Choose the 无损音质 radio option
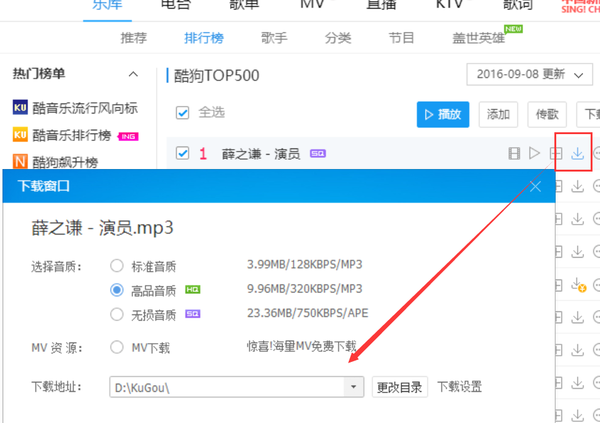 117,314
